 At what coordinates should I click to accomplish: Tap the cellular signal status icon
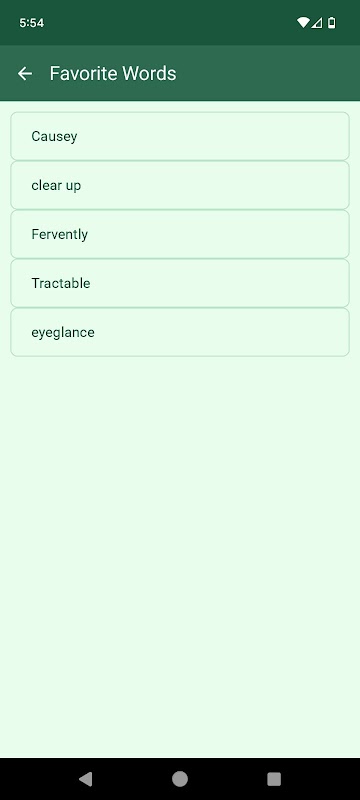click(x=317, y=22)
